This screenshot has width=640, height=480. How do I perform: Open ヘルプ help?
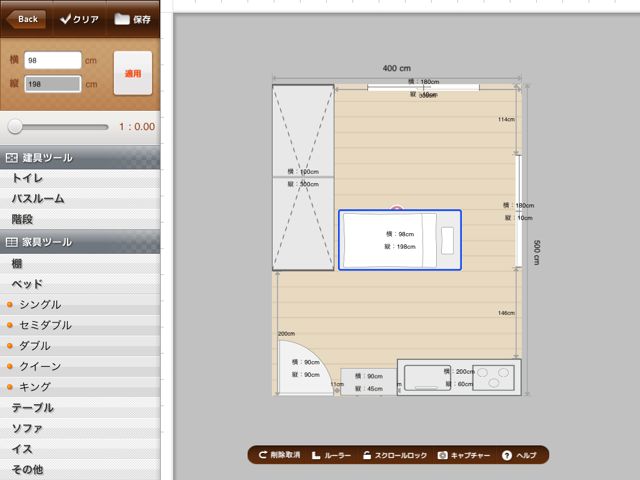pyautogui.click(x=519, y=455)
